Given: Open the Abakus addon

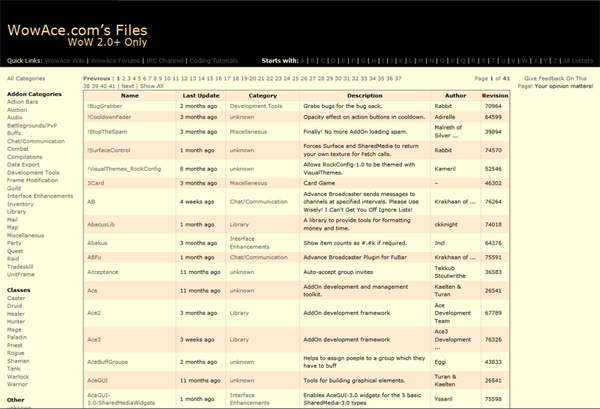Looking at the screenshot, I should [x=97, y=243].
